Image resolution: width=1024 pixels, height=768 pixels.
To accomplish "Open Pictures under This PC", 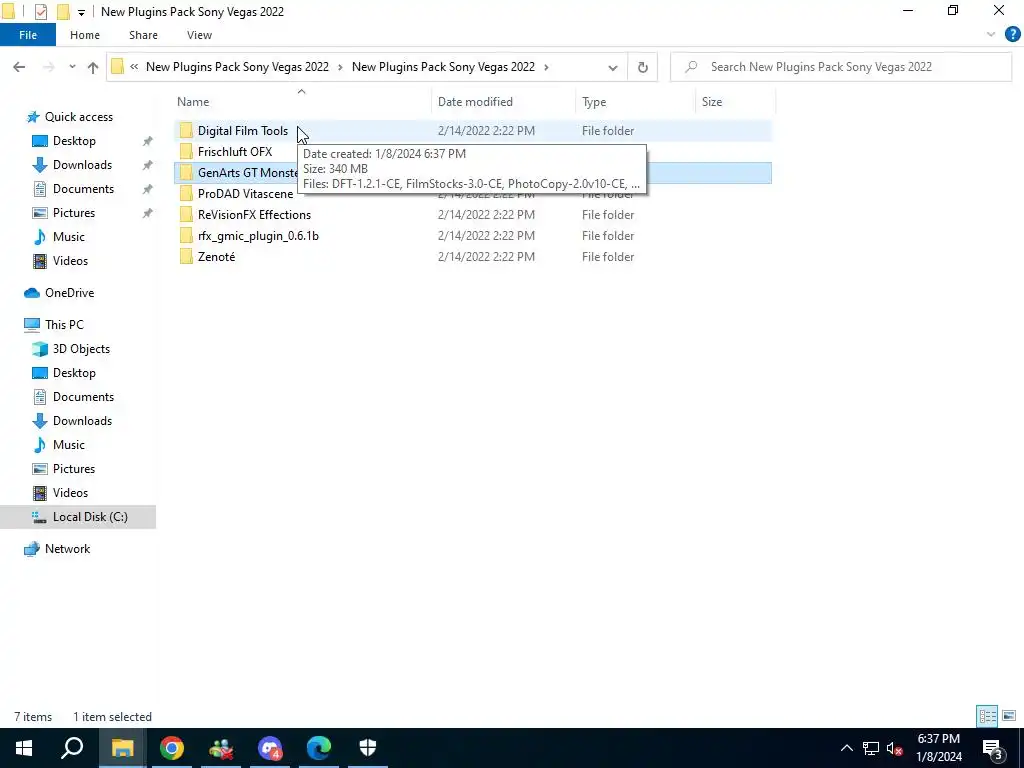I will pyautogui.click(x=74, y=469).
